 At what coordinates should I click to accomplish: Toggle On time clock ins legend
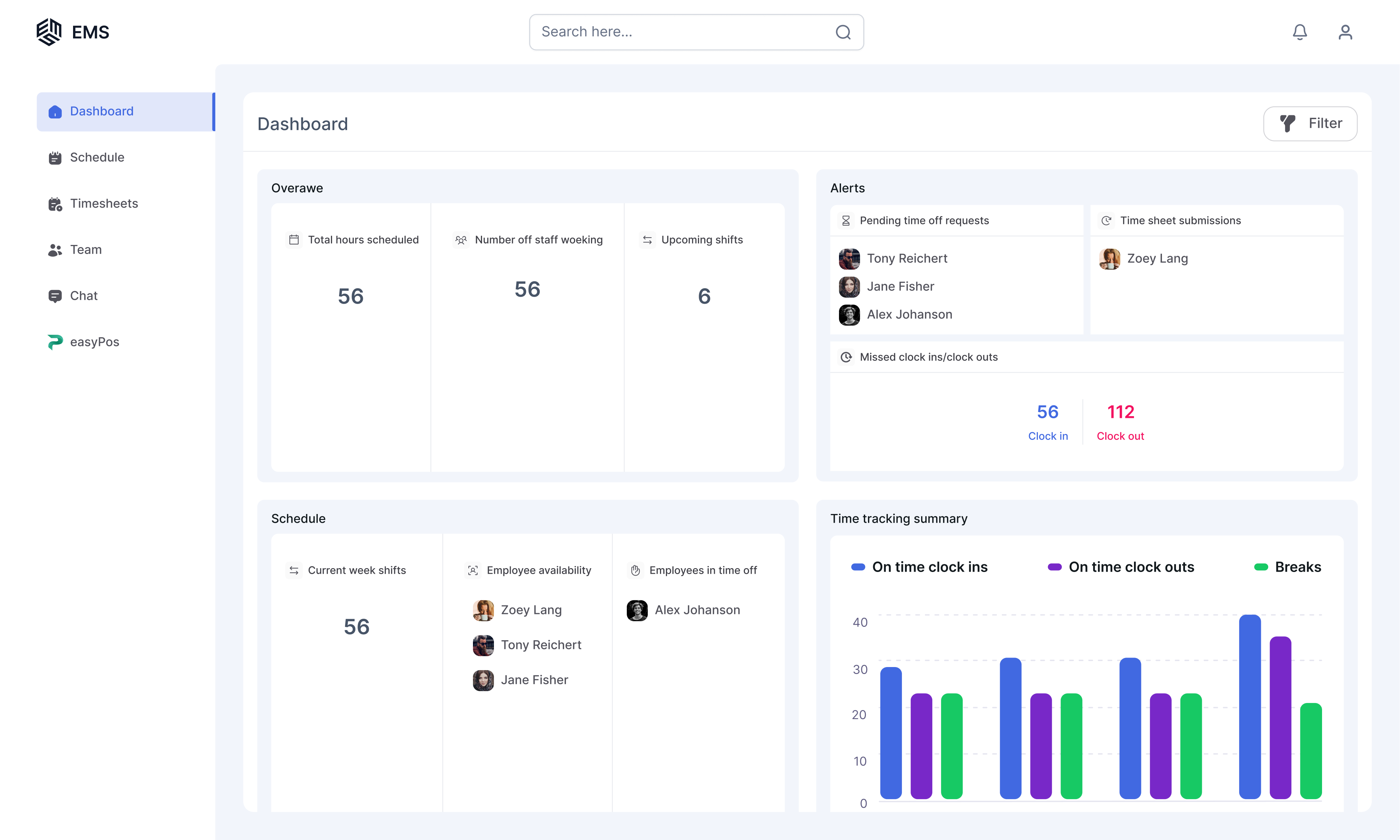(919, 567)
